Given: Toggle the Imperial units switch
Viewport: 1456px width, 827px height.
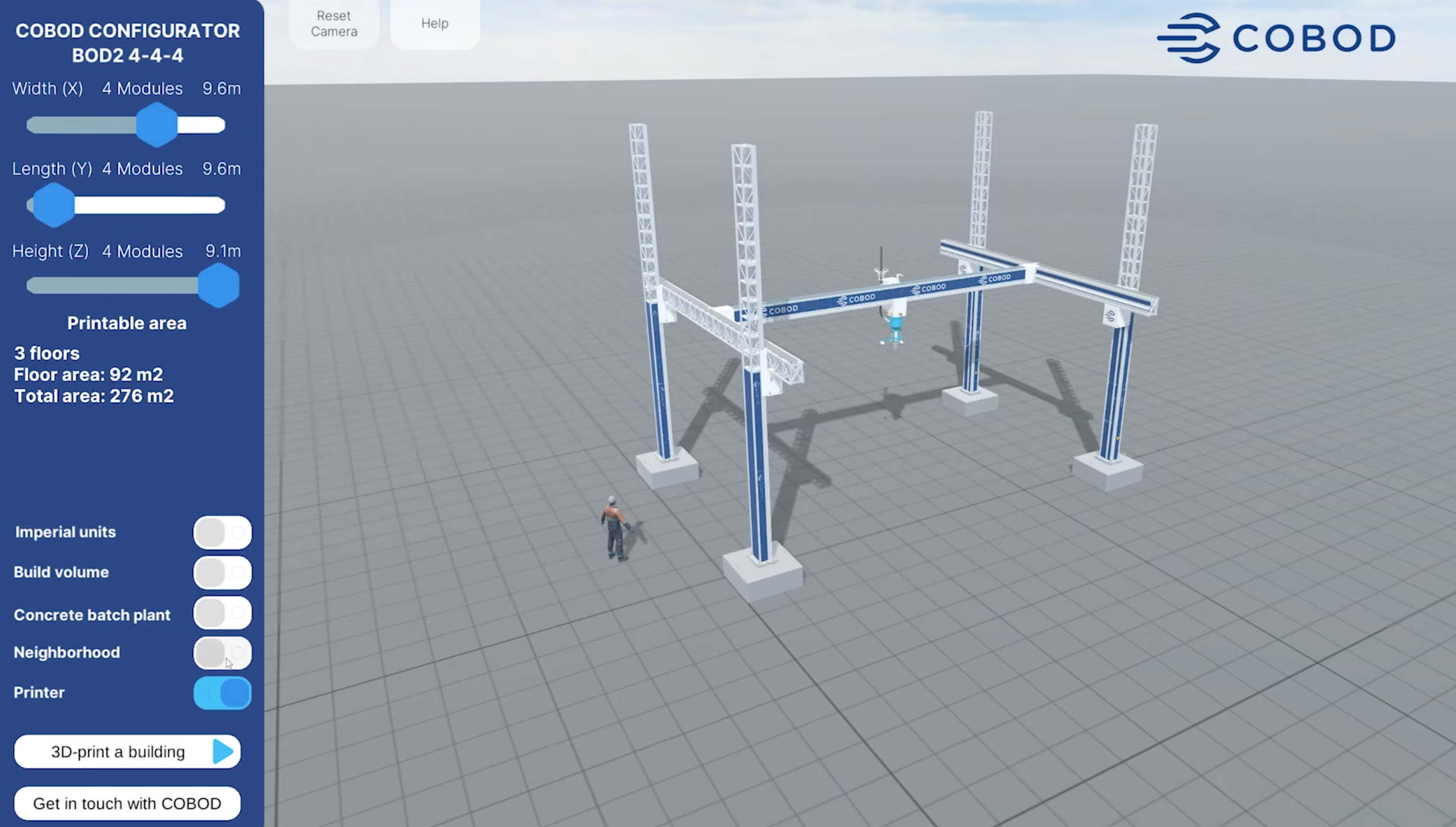Looking at the screenshot, I should 222,532.
